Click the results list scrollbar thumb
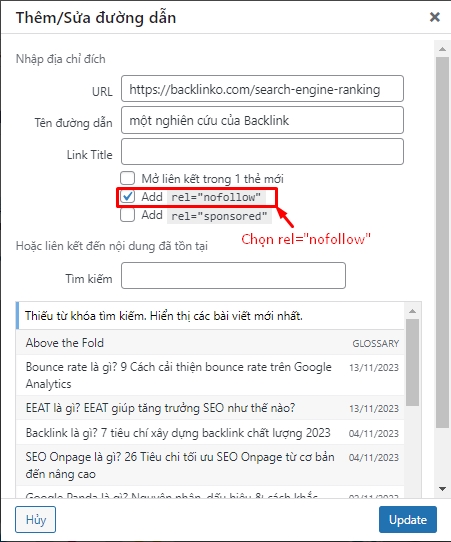Viewport: 451px width, 542px height. (x=412, y=362)
